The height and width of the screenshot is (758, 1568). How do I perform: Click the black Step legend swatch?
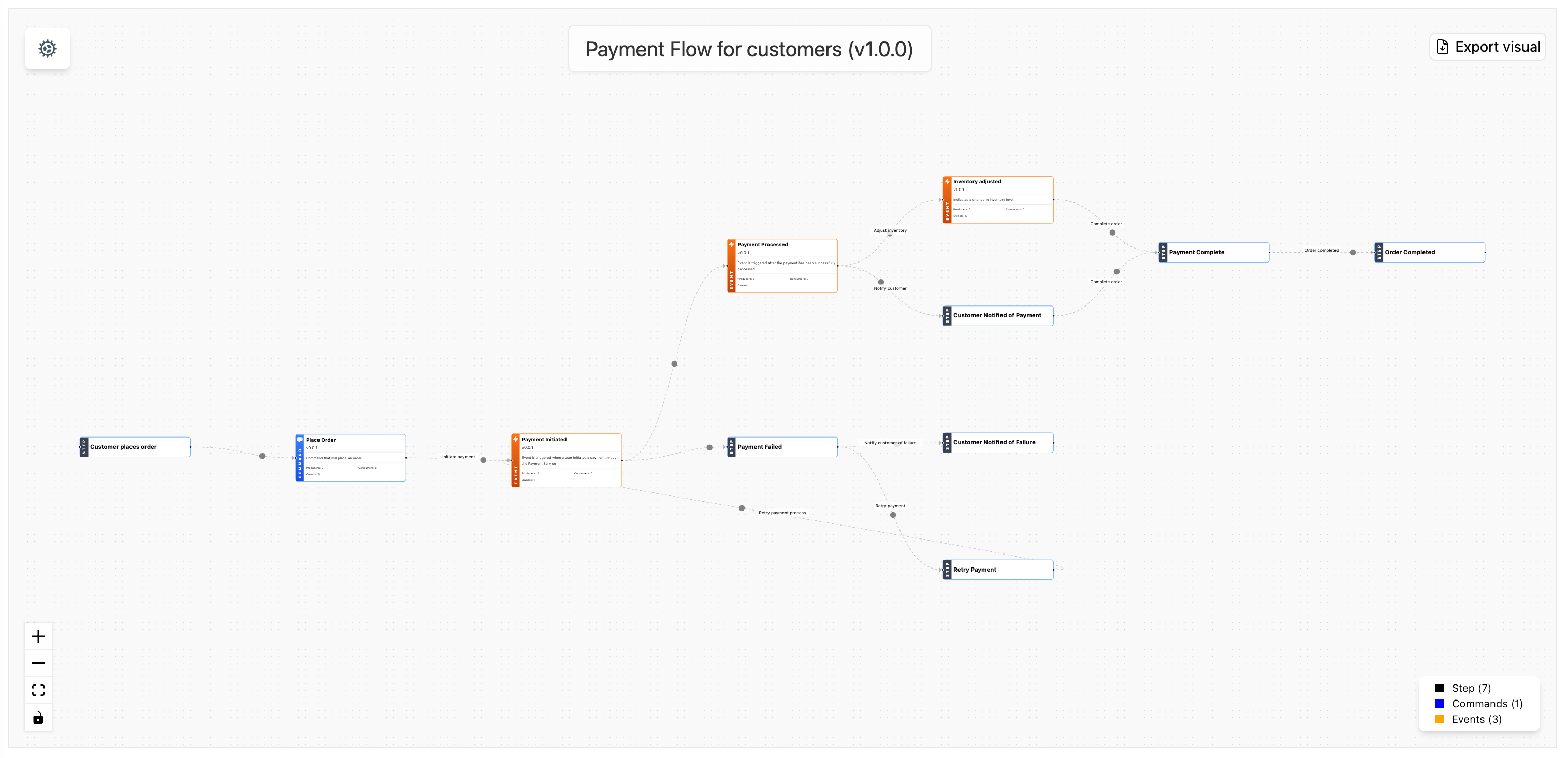click(1440, 688)
